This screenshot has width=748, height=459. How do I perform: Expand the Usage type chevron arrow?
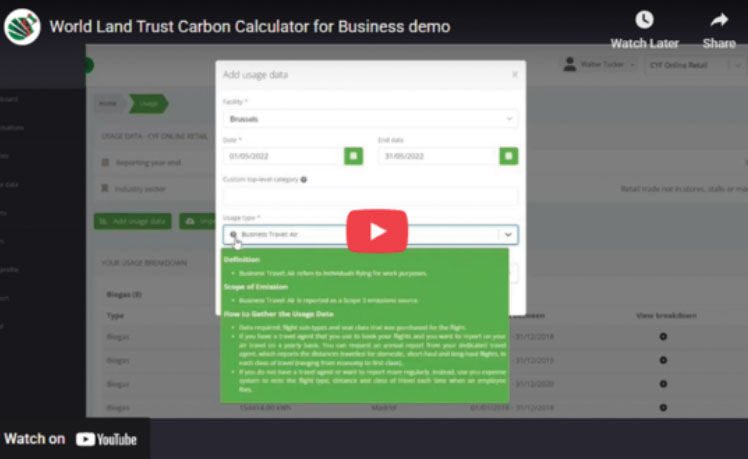coord(508,234)
